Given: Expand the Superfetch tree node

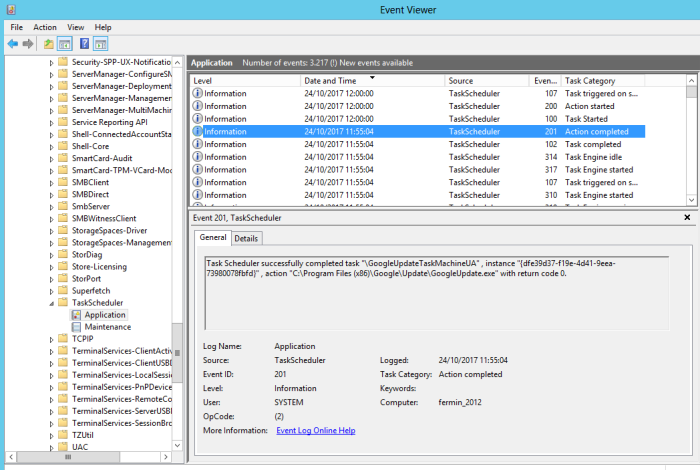Looking at the screenshot, I should click(51, 291).
